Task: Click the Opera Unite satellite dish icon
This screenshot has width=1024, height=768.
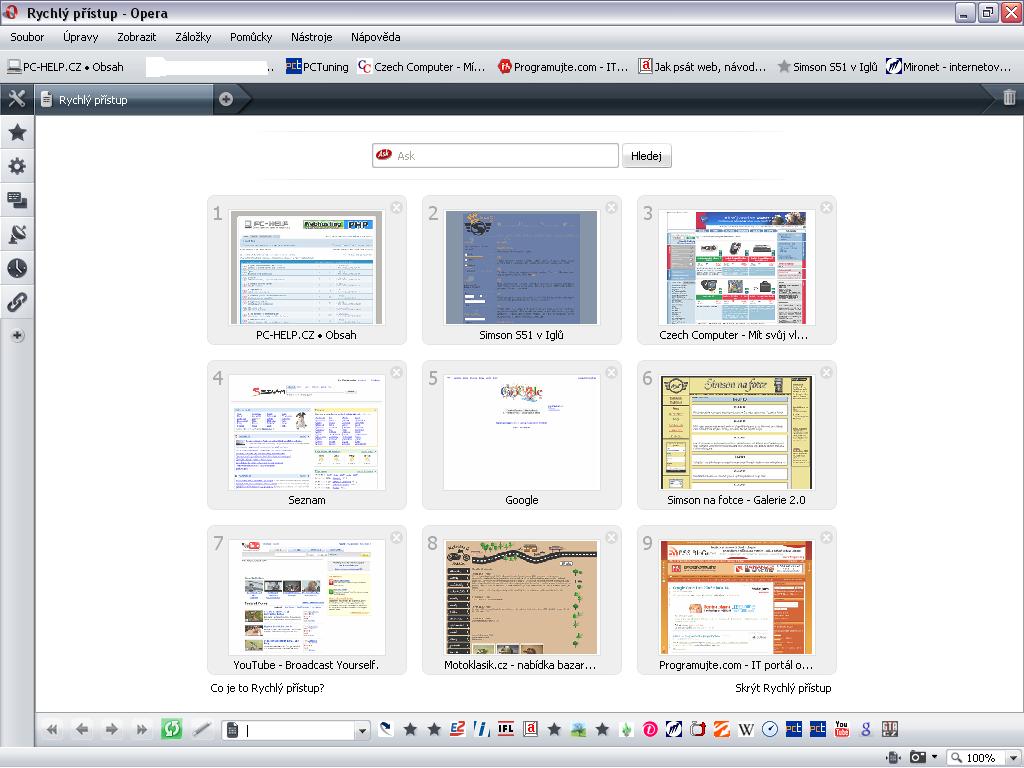Action: coord(17,235)
